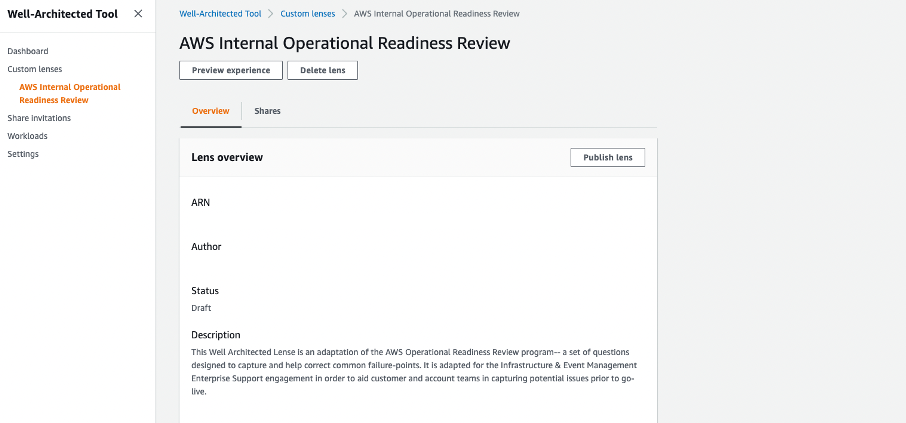Viewport: 906px width, 423px height.
Task: Switch to the Overview tab
Action: tap(211, 111)
